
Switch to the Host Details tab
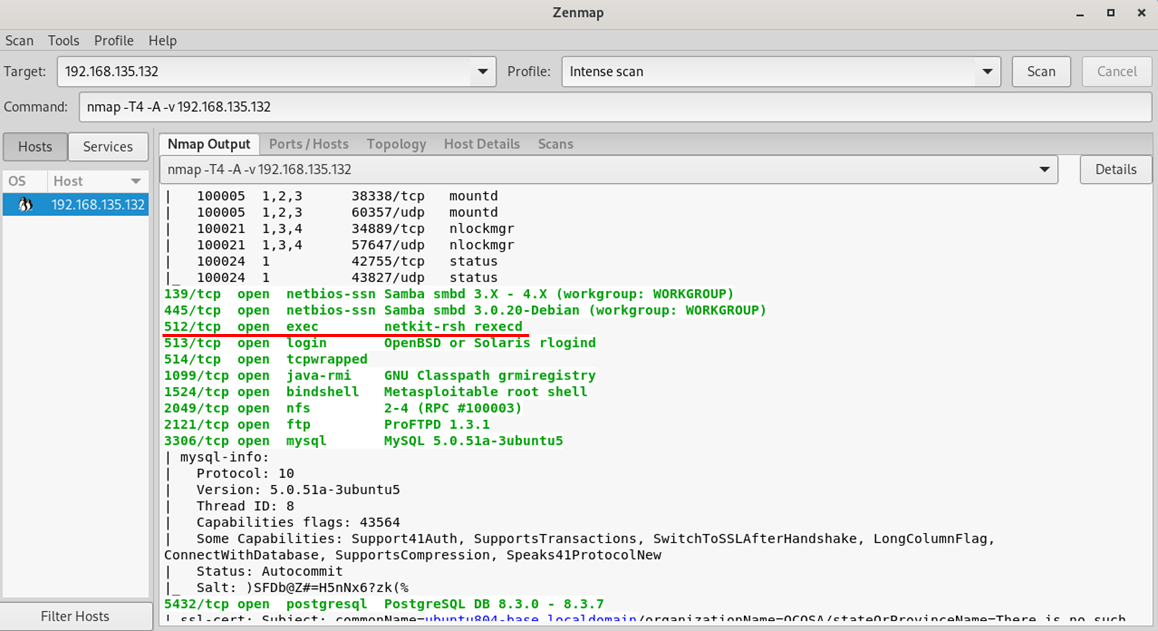(x=482, y=144)
